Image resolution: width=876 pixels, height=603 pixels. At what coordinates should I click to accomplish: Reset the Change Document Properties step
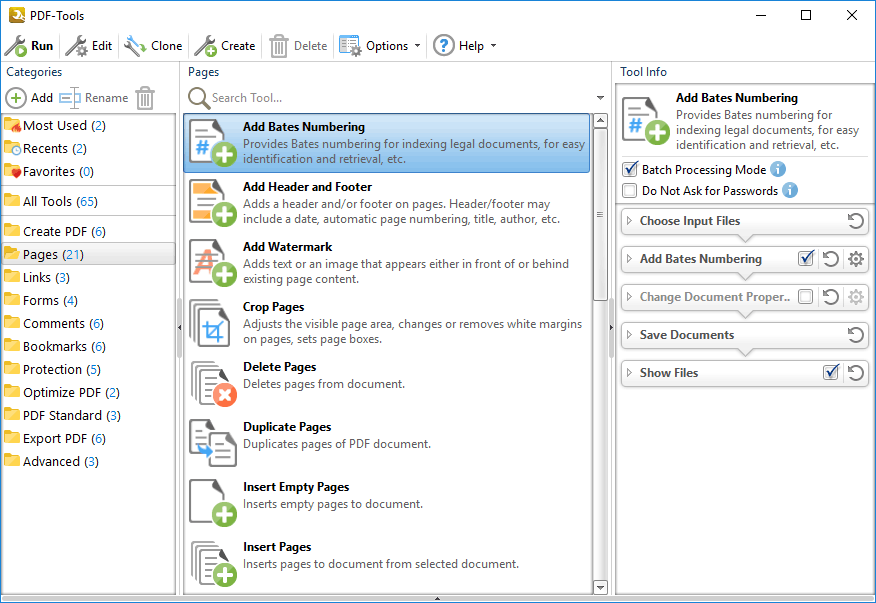point(831,297)
